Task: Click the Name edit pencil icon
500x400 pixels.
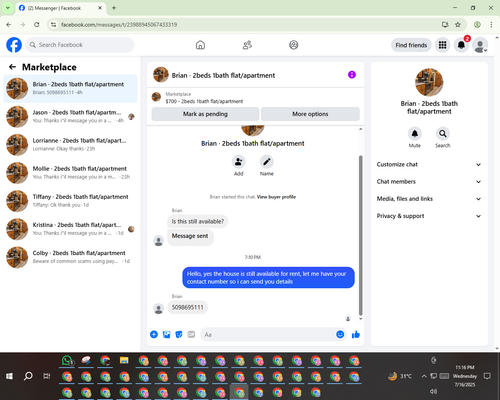Action: [267, 162]
